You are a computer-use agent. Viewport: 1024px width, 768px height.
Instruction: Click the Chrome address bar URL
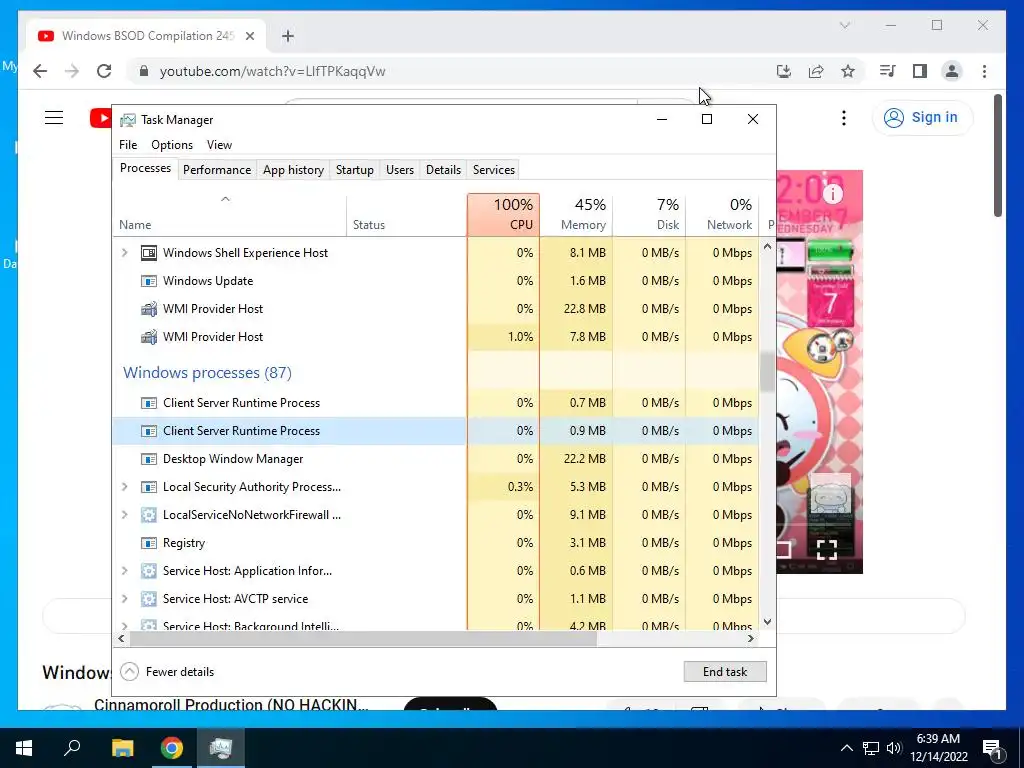(x=273, y=71)
